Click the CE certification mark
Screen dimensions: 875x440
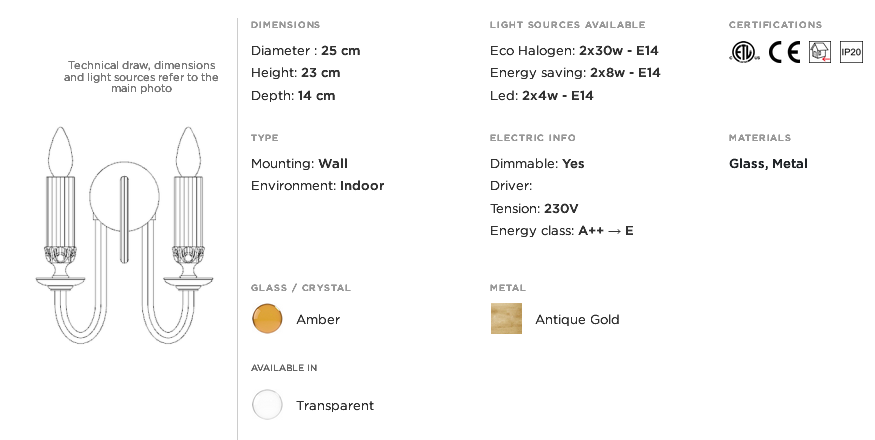785,52
